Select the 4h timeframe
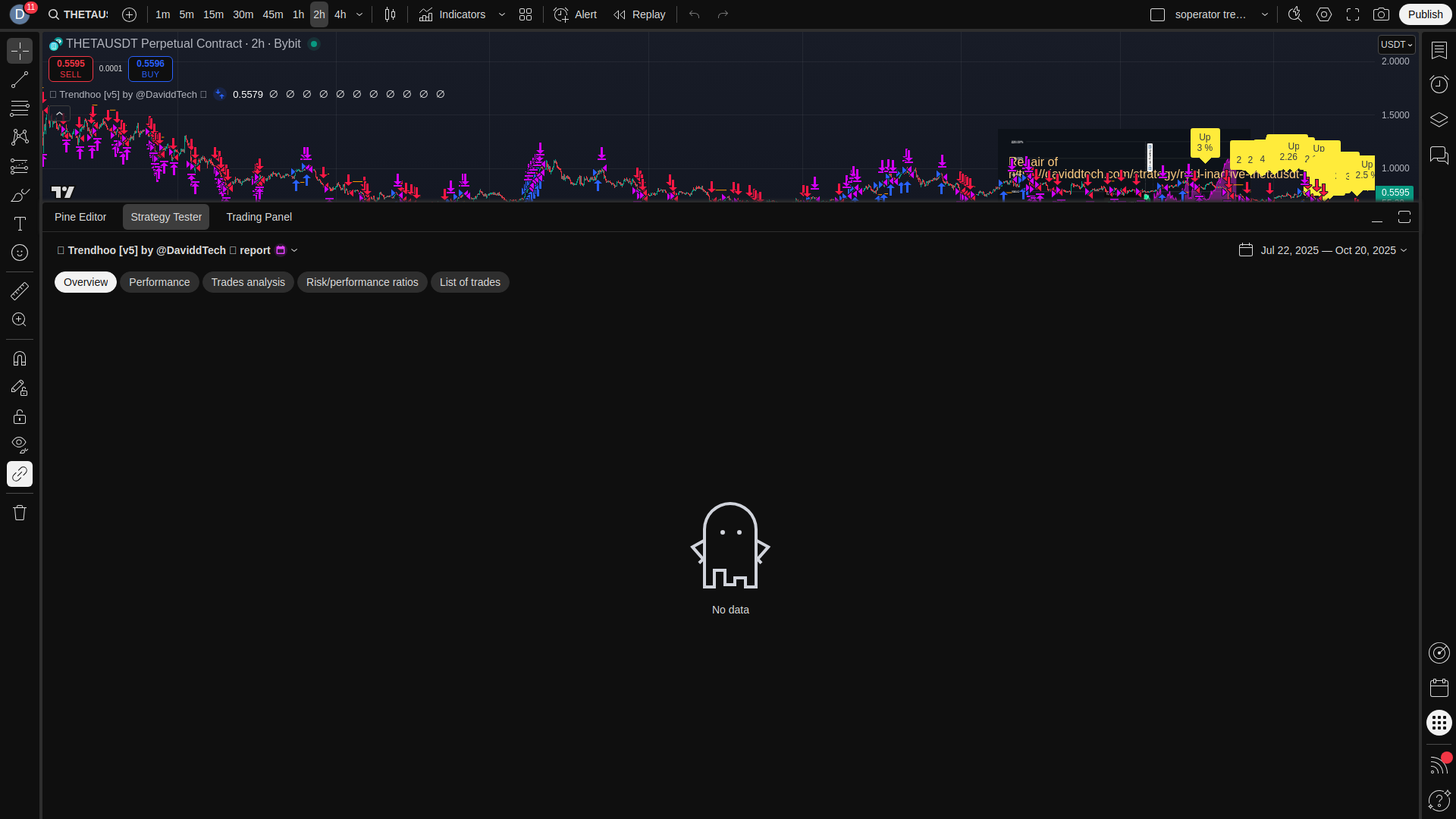 (340, 14)
